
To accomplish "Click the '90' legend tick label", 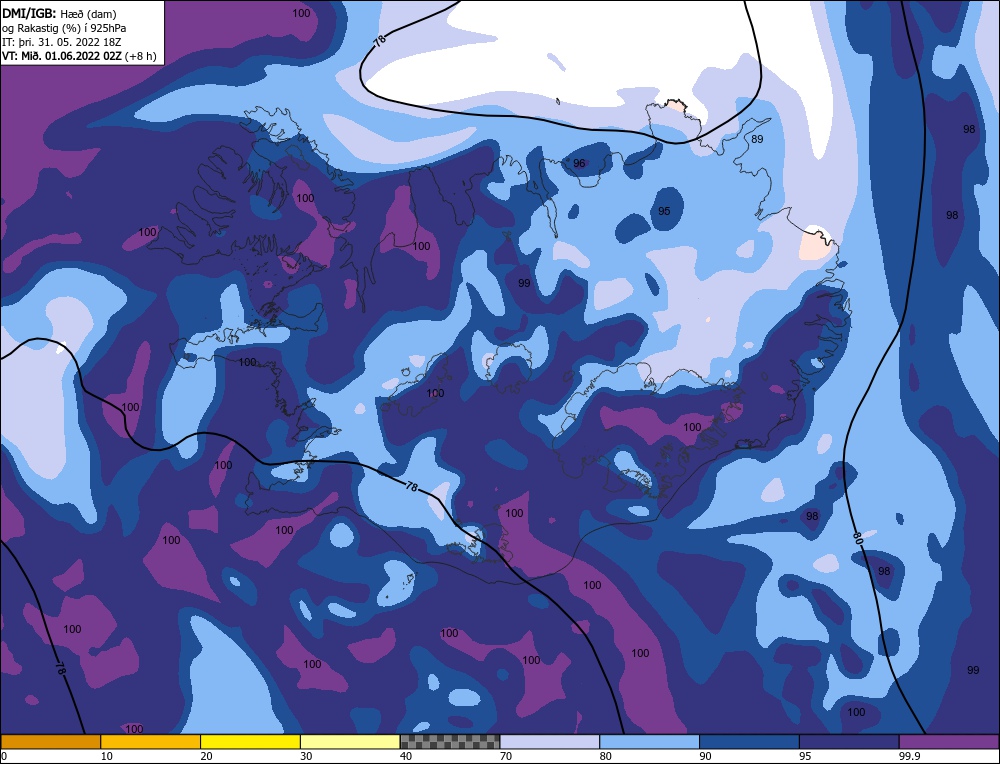I will (705, 756).
